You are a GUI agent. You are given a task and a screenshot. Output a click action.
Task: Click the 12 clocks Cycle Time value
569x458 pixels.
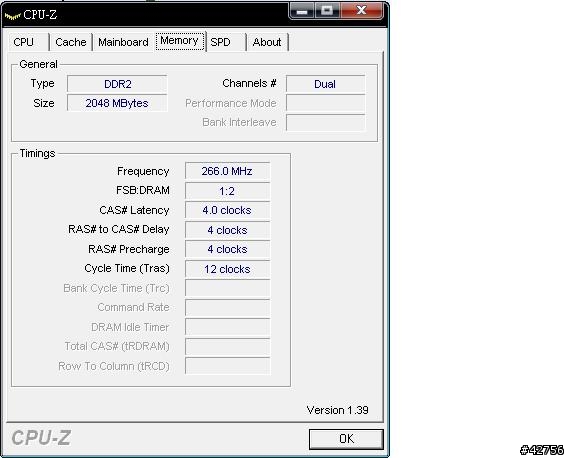pos(228,269)
